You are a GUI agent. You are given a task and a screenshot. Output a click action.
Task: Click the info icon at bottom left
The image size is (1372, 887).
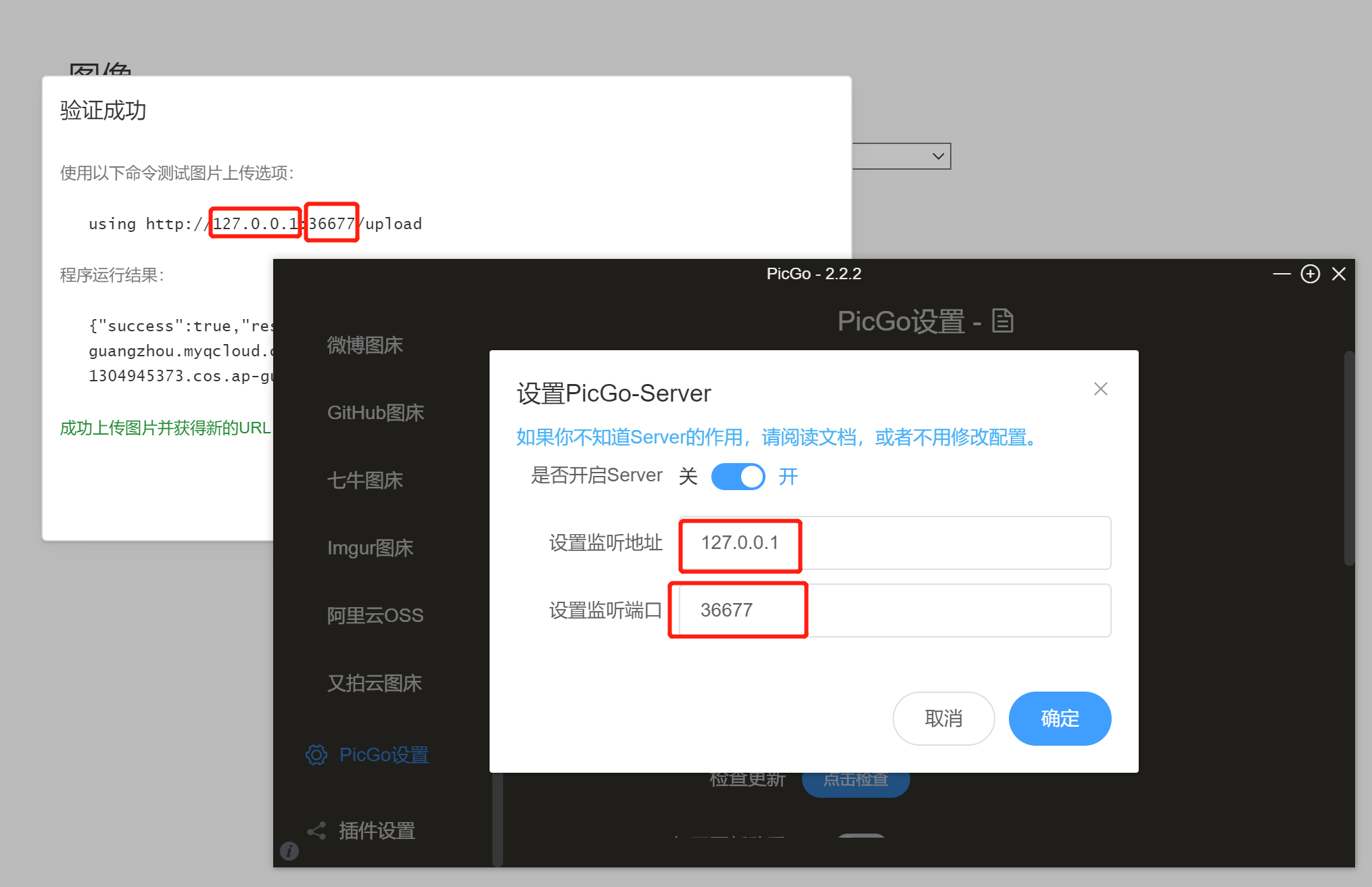[289, 851]
